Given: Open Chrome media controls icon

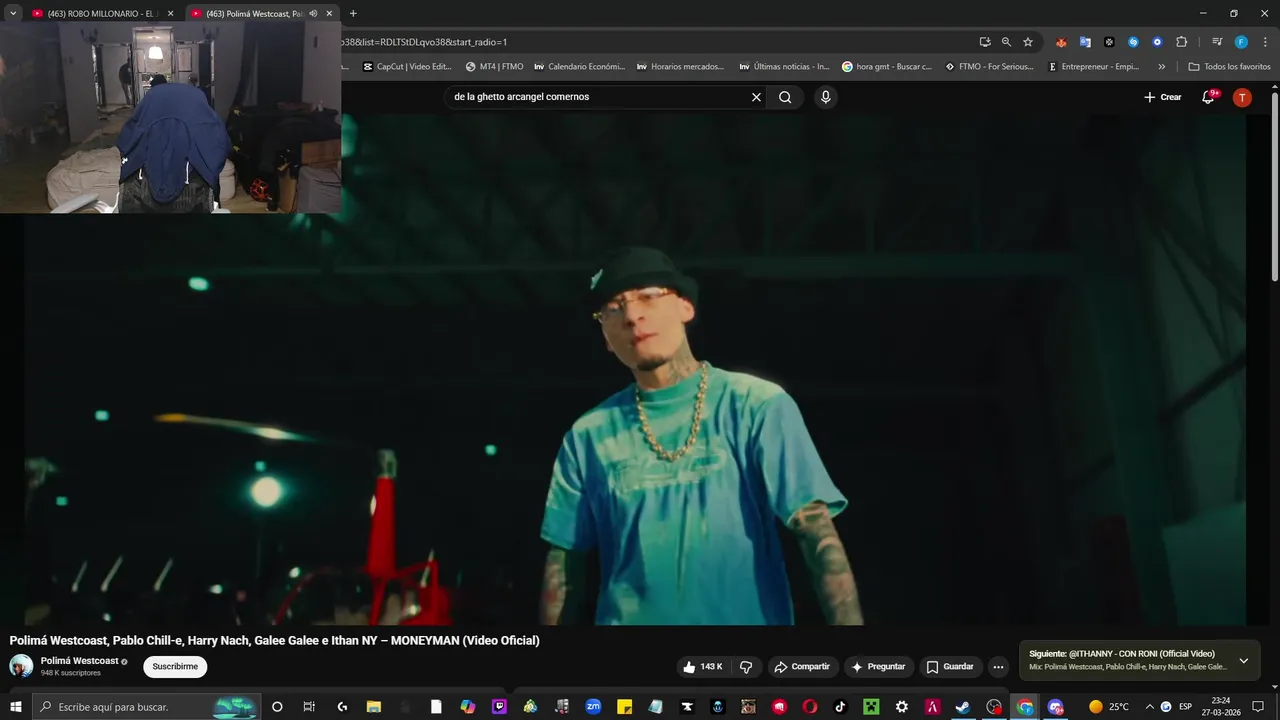Looking at the screenshot, I should click(x=1217, y=42).
